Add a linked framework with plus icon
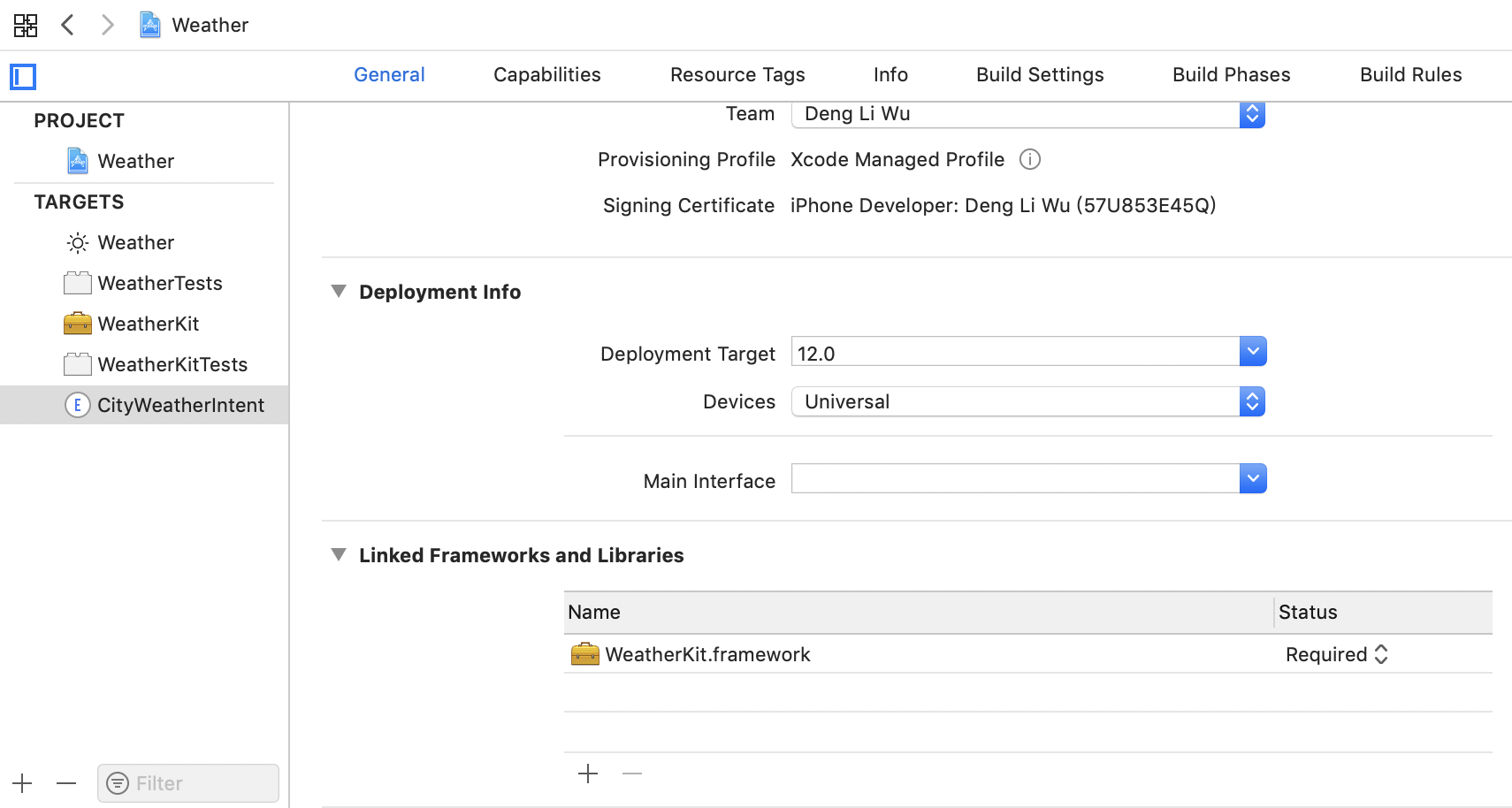The height and width of the screenshot is (808, 1512). pyautogui.click(x=588, y=774)
